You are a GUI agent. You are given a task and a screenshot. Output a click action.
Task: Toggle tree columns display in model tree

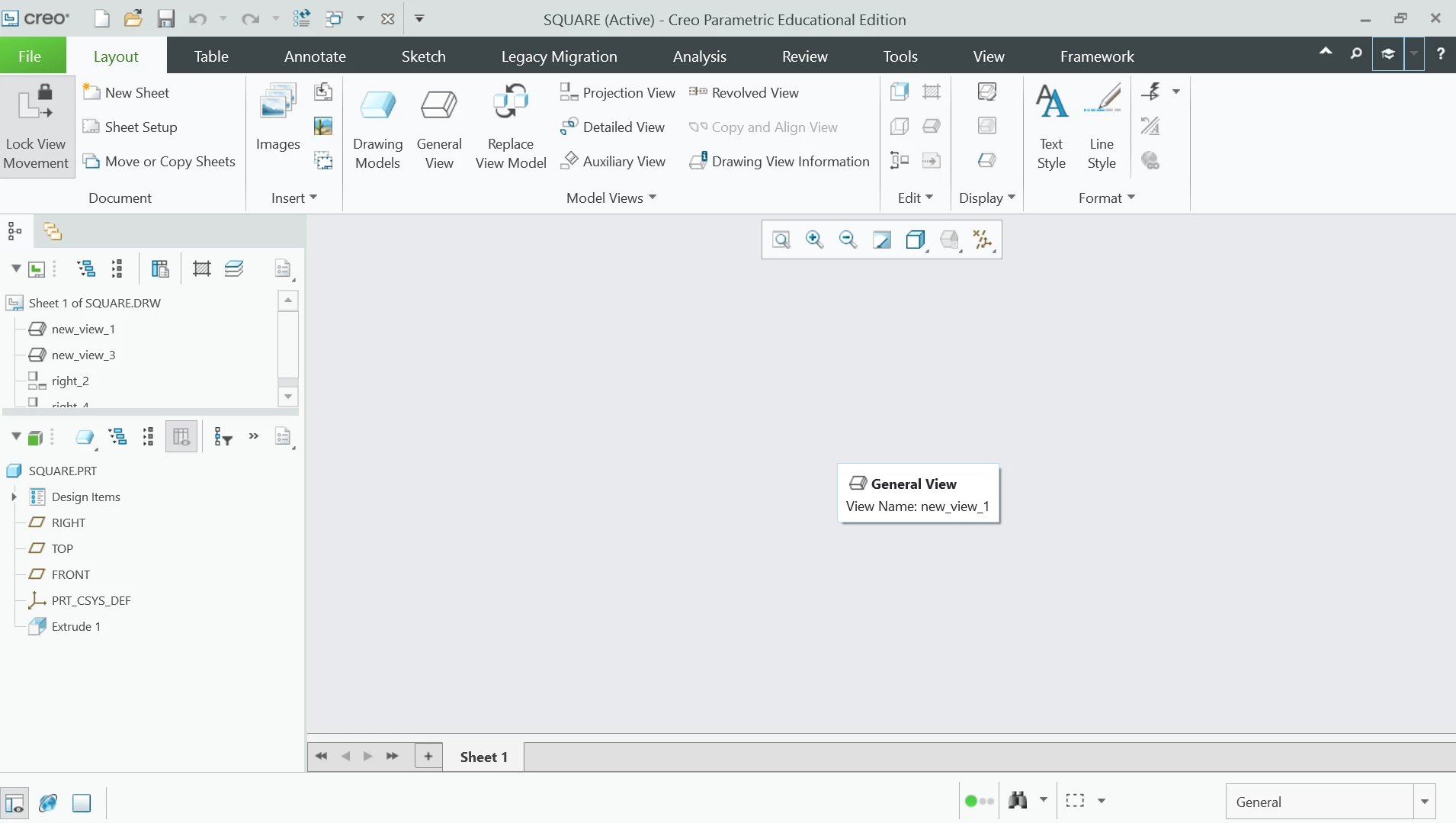coord(181,437)
